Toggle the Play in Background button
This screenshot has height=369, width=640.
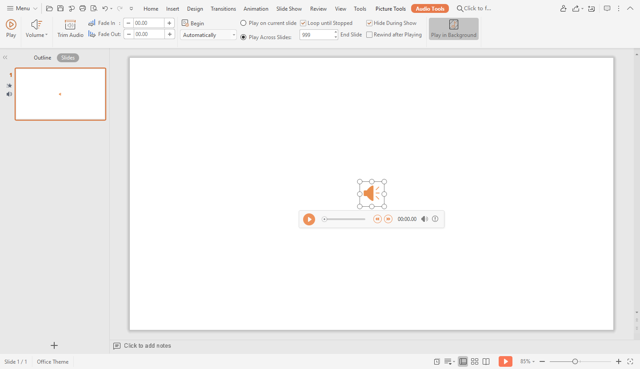(x=453, y=29)
